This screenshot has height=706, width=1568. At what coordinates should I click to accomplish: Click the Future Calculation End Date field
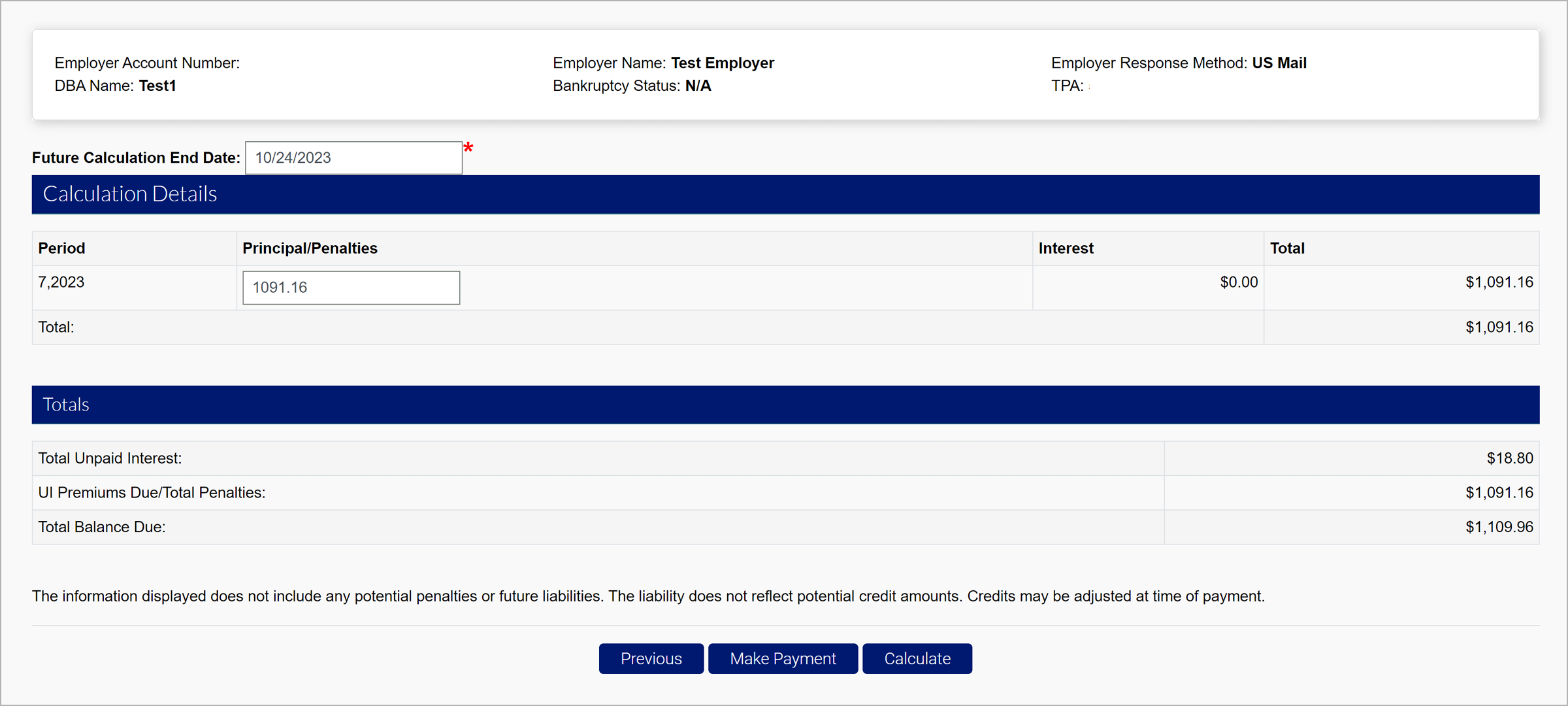(x=353, y=158)
